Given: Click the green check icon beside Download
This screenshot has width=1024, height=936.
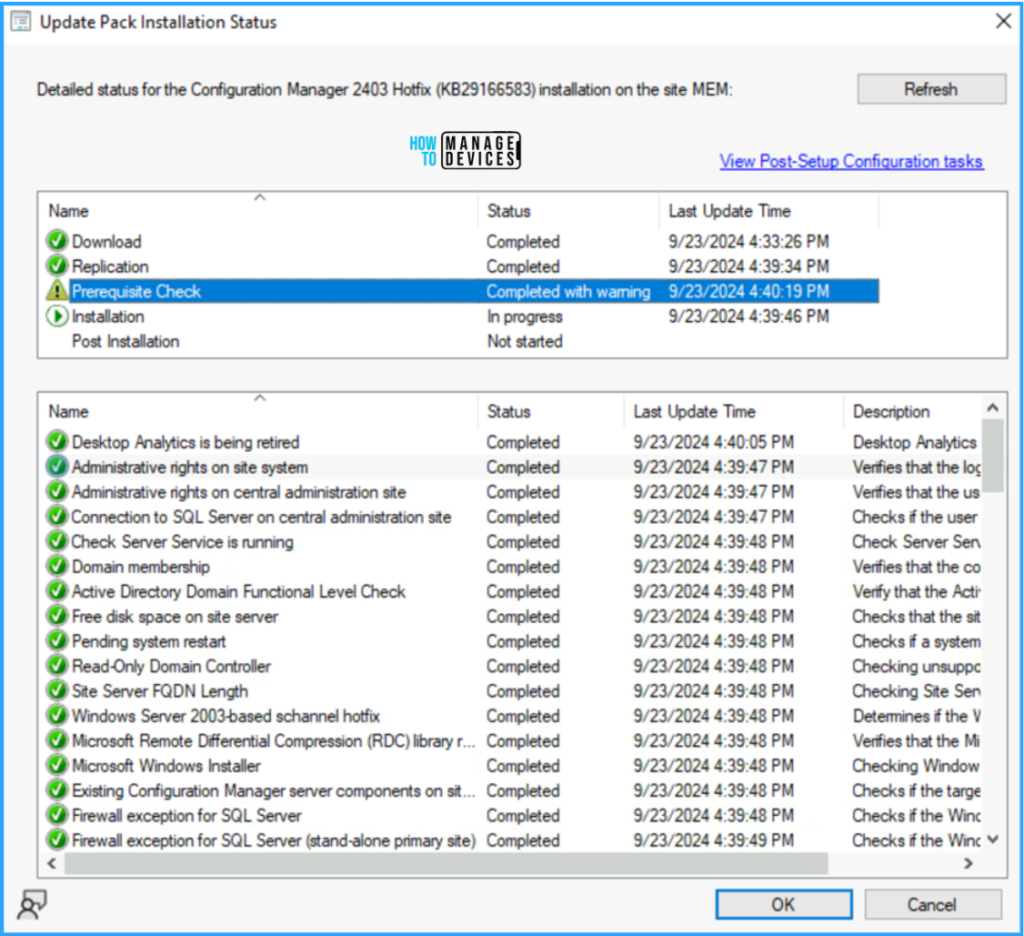Looking at the screenshot, I should pyautogui.click(x=57, y=241).
